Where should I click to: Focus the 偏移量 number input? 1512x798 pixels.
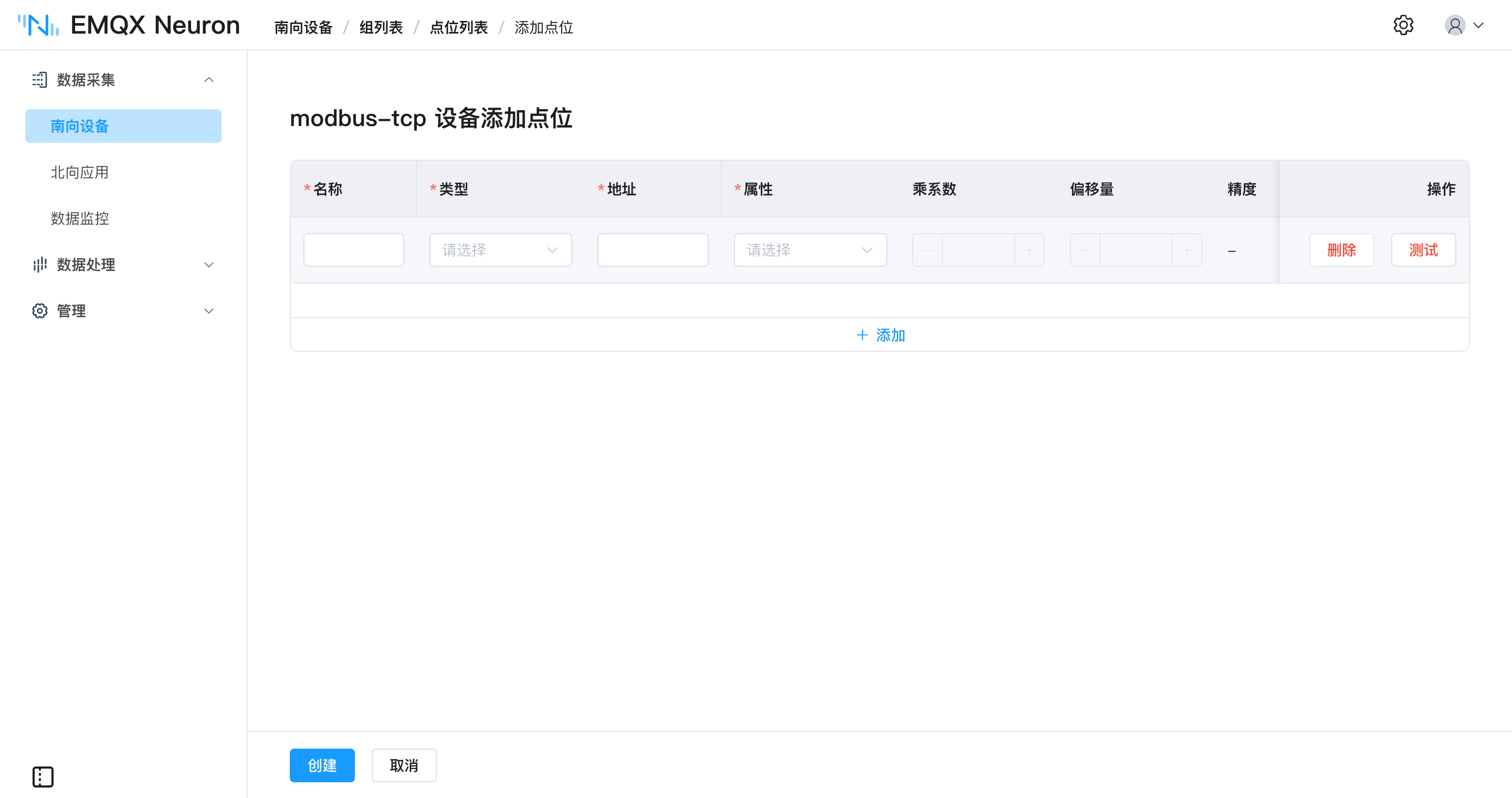pyautogui.click(x=1136, y=250)
